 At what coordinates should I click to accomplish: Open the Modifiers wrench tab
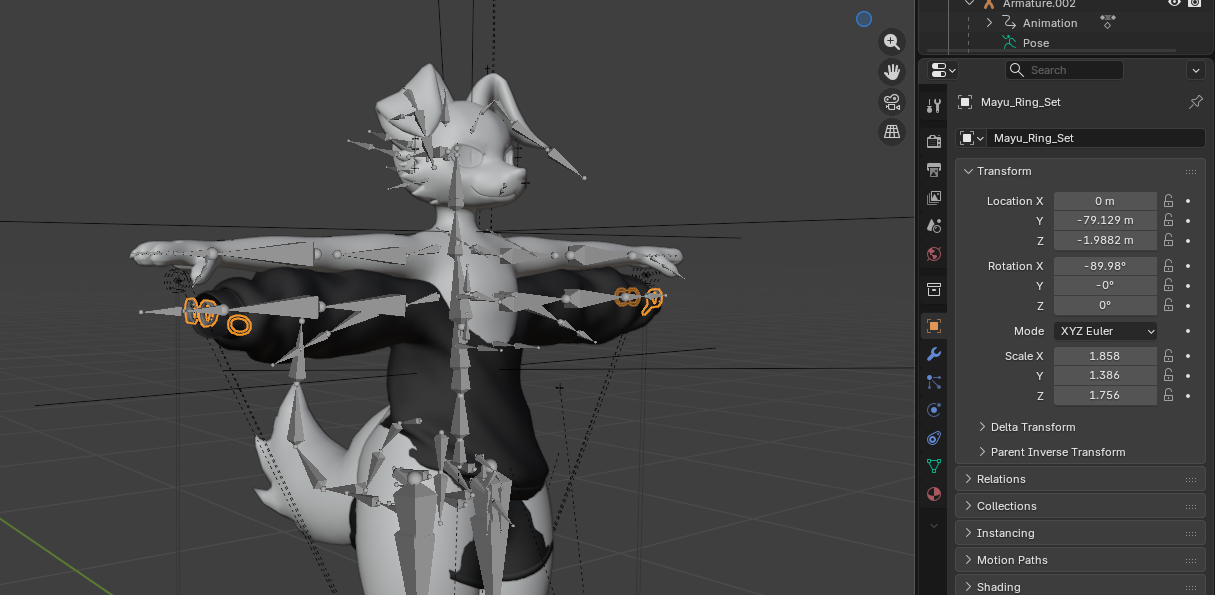(934, 354)
